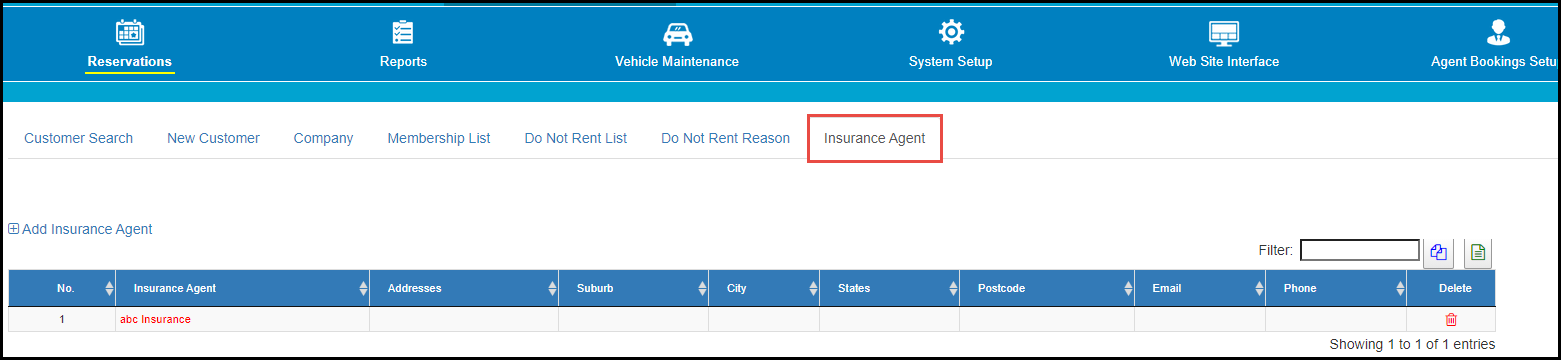Open the Vehicle Maintenance car icon

click(677, 32)
